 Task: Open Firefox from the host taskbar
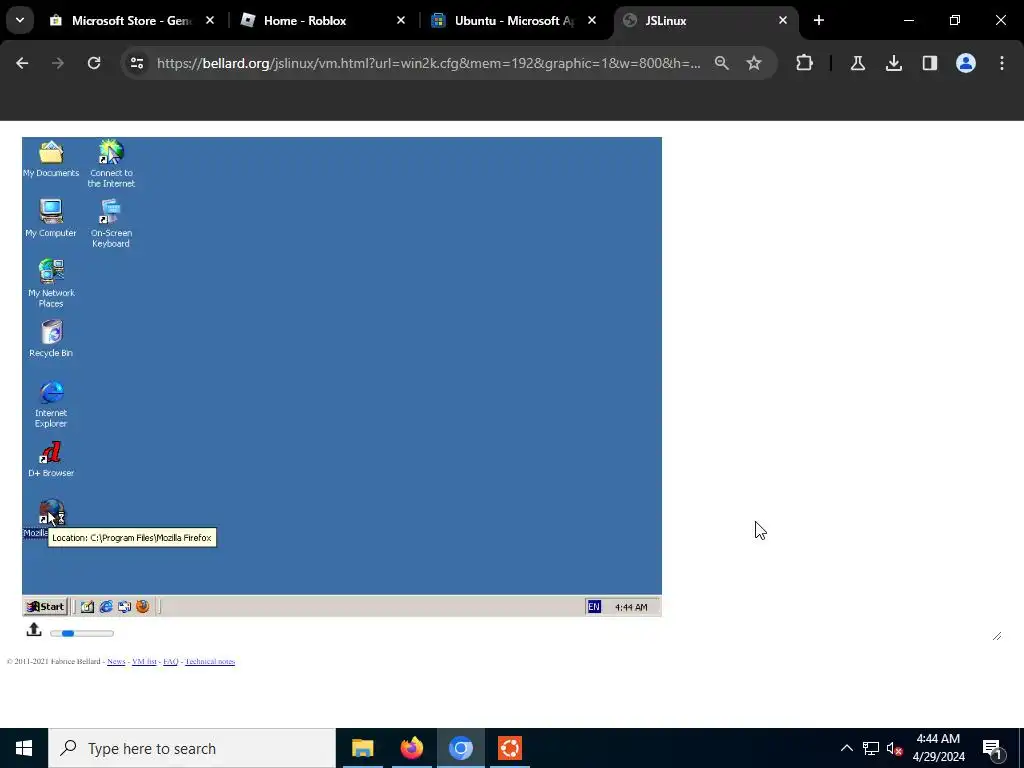(411, 748)
